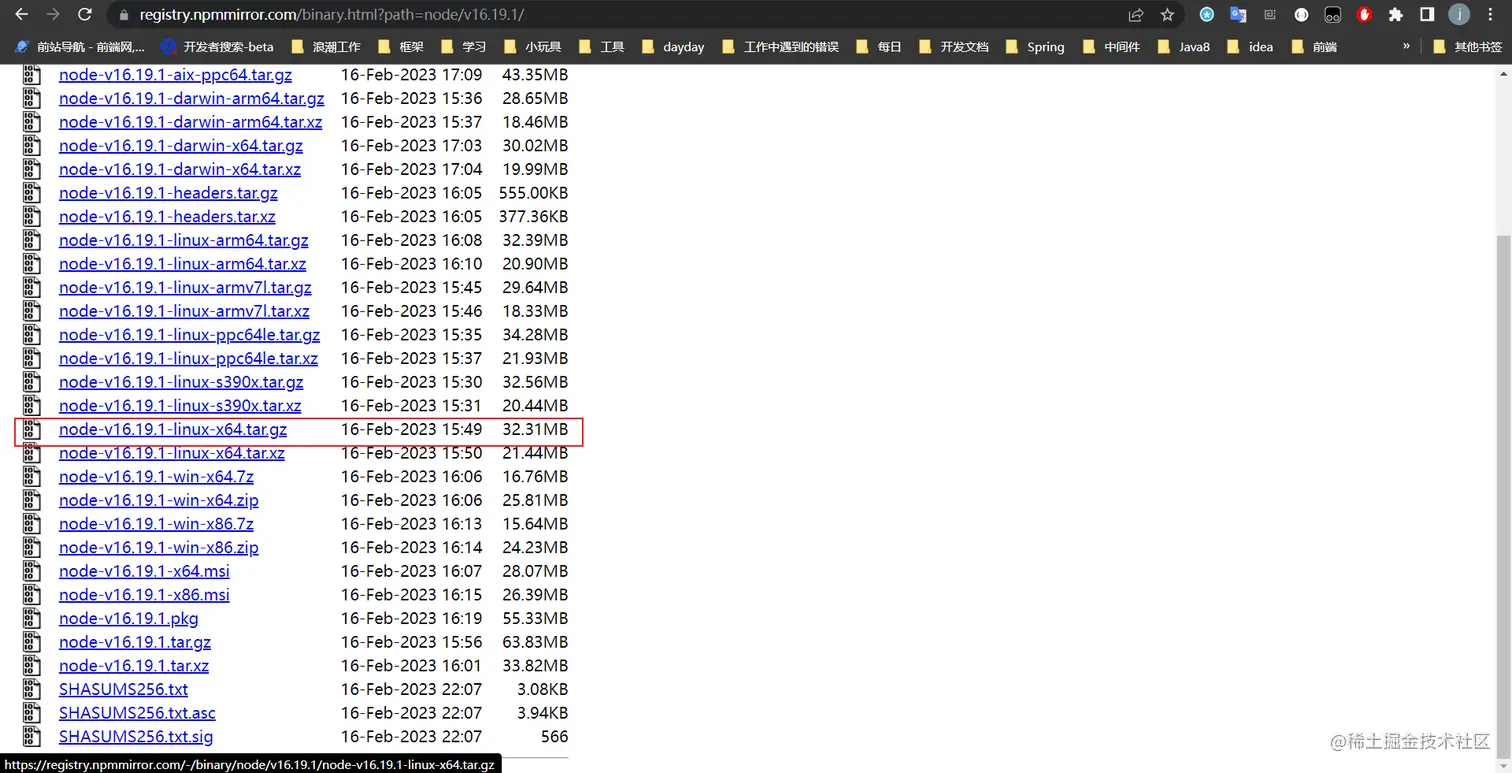Toggle the browser side panel

pos(1427,15)
